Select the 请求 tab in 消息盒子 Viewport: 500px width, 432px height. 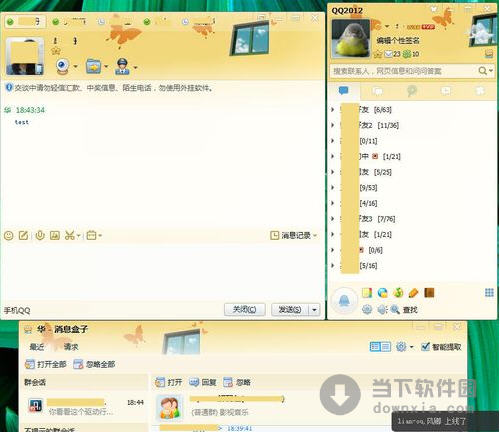pyautogui.click(x=71, y=347)
